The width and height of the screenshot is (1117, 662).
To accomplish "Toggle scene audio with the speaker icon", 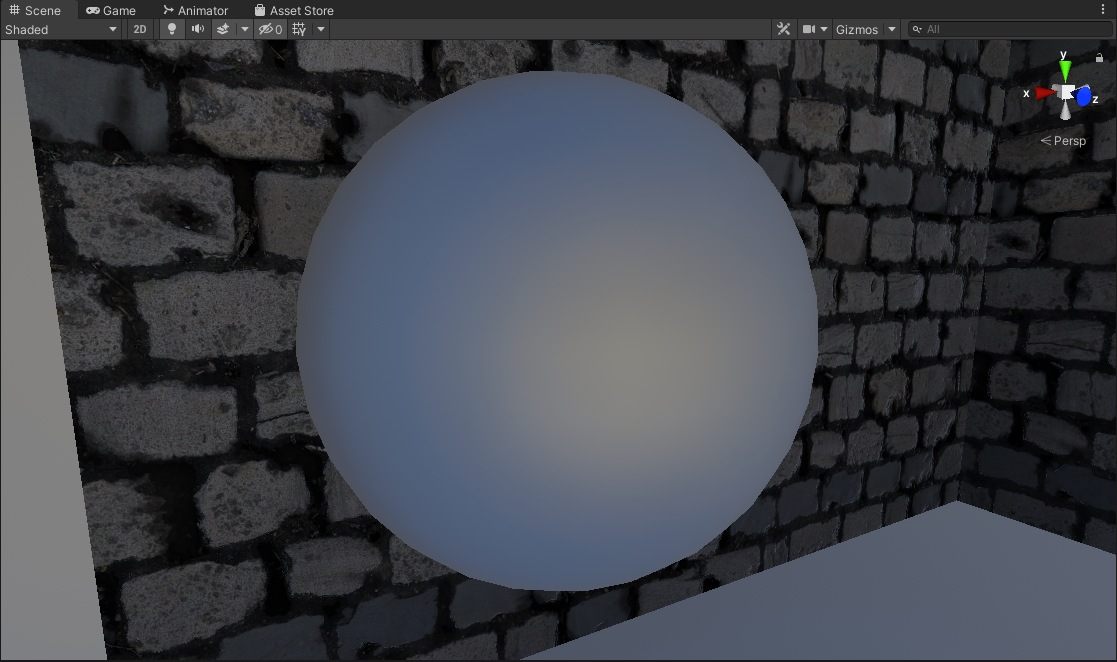I will pos(198,29).
